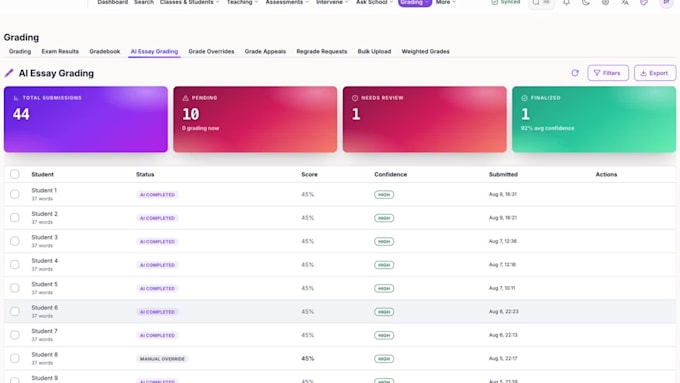Click the Finalized checkmark icon
Viewport: 680px width, 383px height.
tap(524, 98)
